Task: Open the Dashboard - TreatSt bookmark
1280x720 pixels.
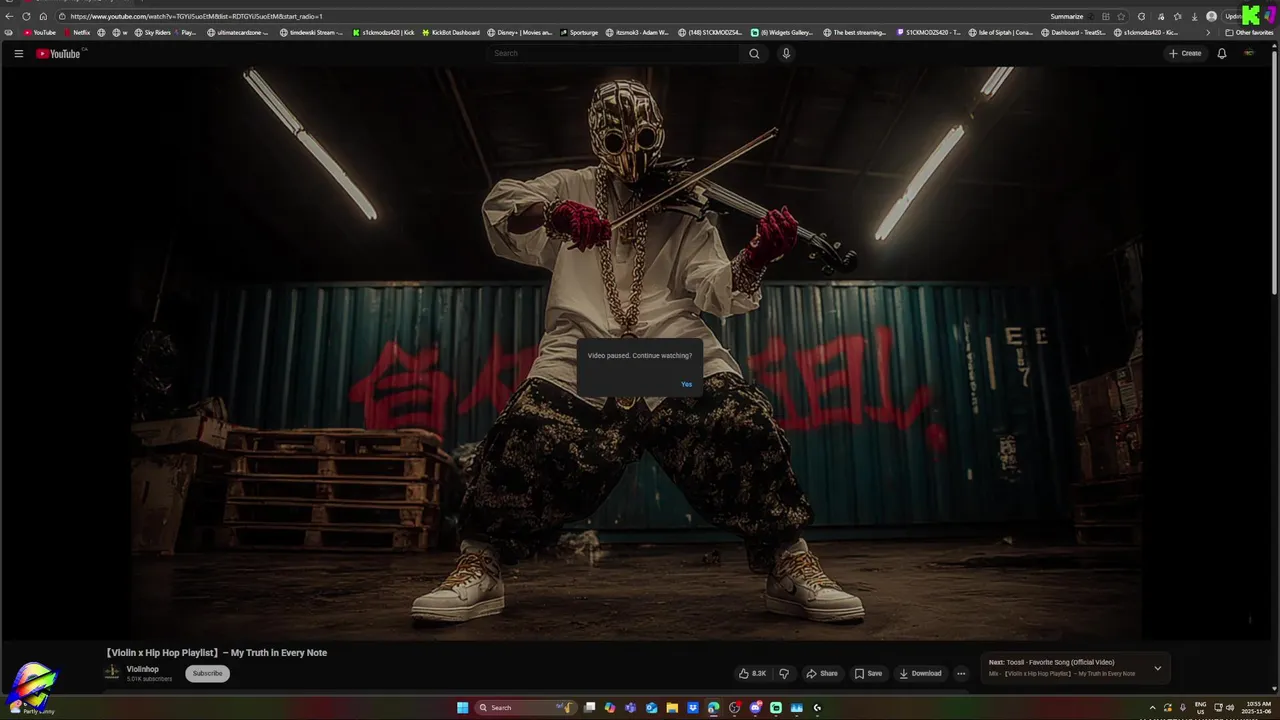Action: tap(1073, 32)
